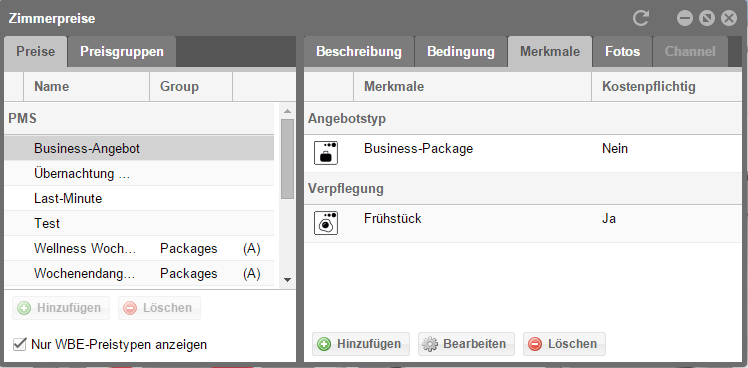Open Bearbeiten gear button
The width and height of the screenshot is (748, 368).
466,344
